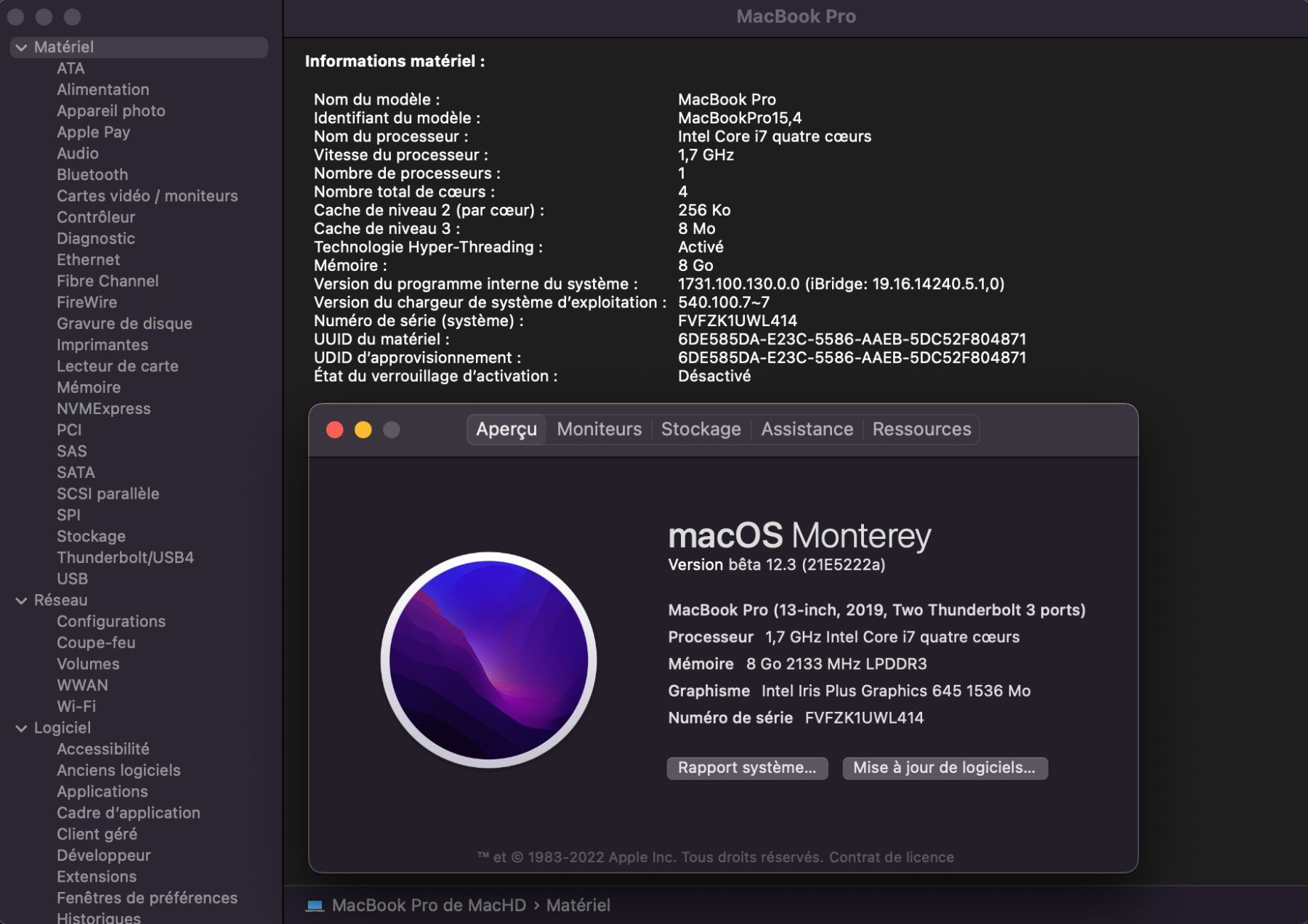
Task: Collapse the Logiciel section chevron
Action: point(21,729)
